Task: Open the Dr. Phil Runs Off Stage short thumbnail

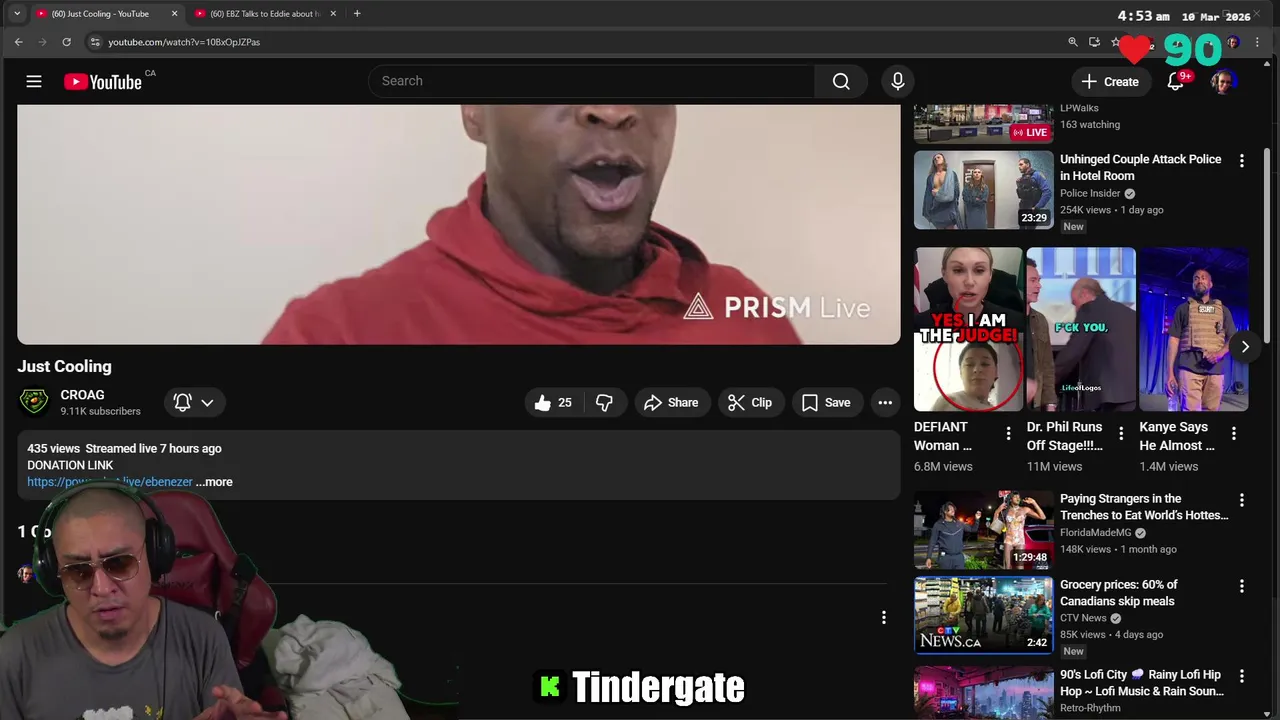Action: point(1081,329)
